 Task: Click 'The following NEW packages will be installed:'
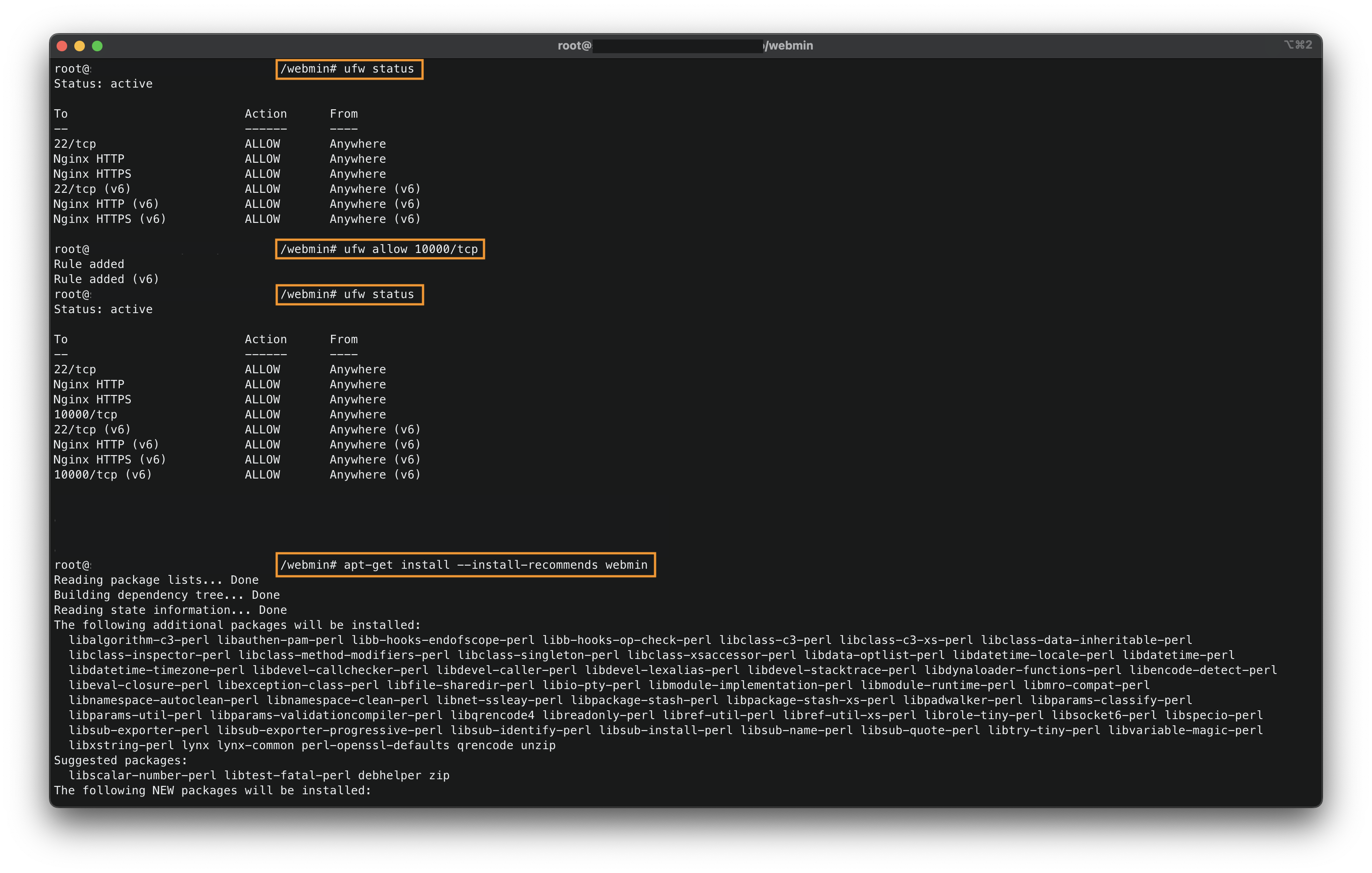[213, 790]
